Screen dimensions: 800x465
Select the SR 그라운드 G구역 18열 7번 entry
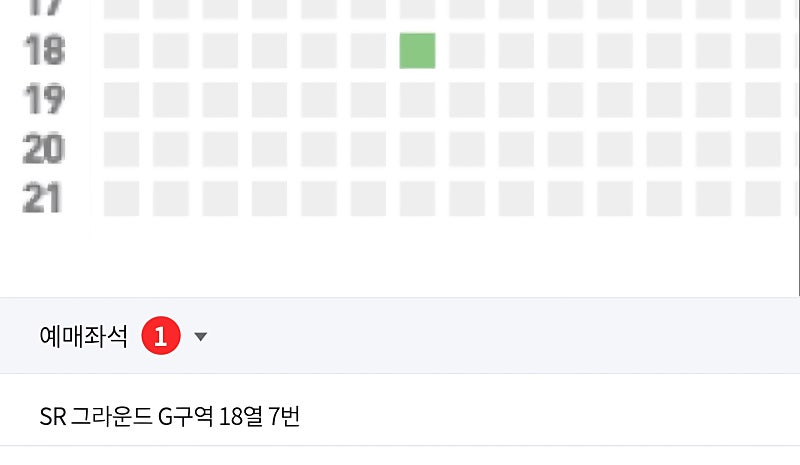click(x=170, y=416)
